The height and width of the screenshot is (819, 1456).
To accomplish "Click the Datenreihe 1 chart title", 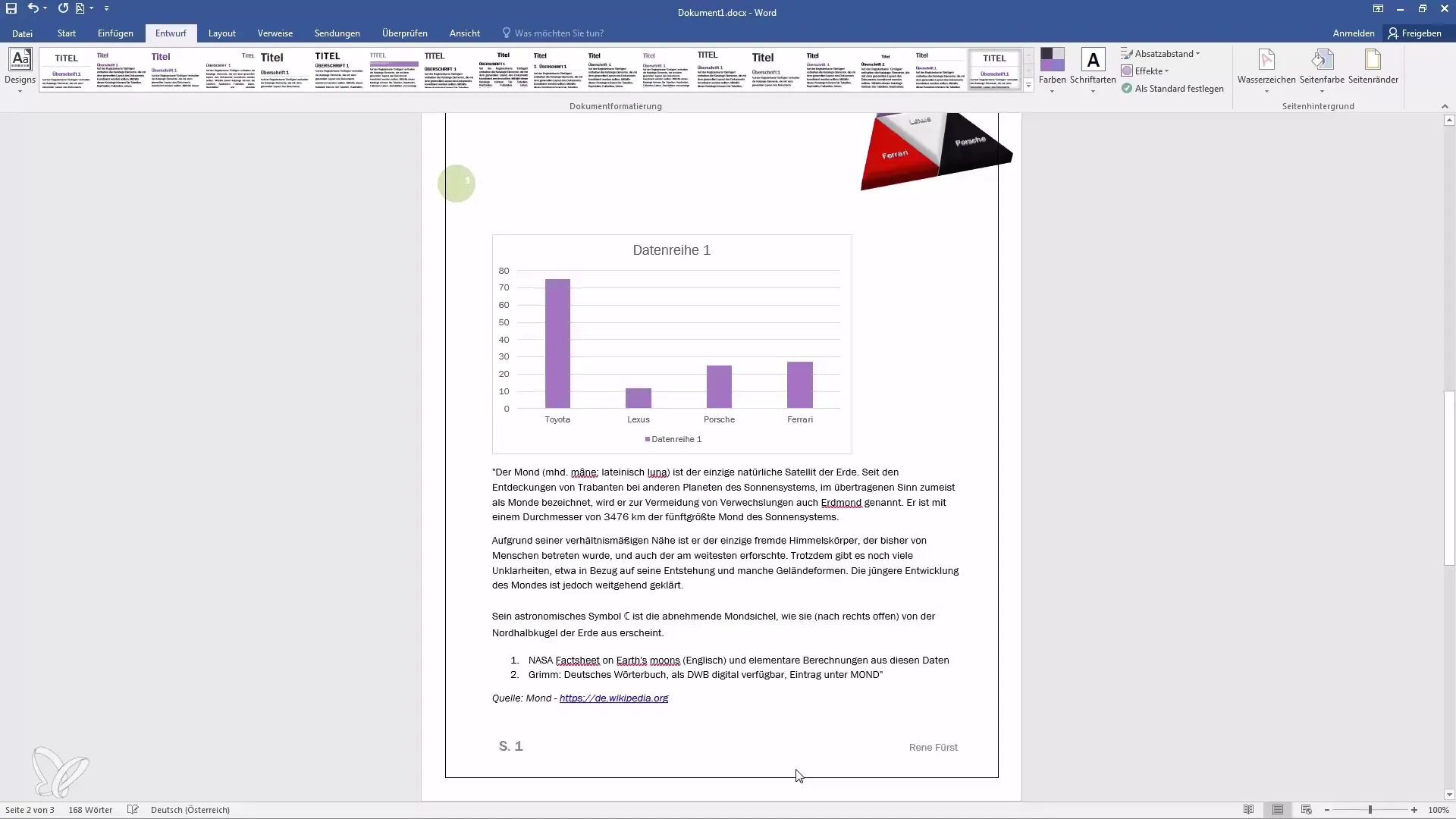I will point(671,250).
